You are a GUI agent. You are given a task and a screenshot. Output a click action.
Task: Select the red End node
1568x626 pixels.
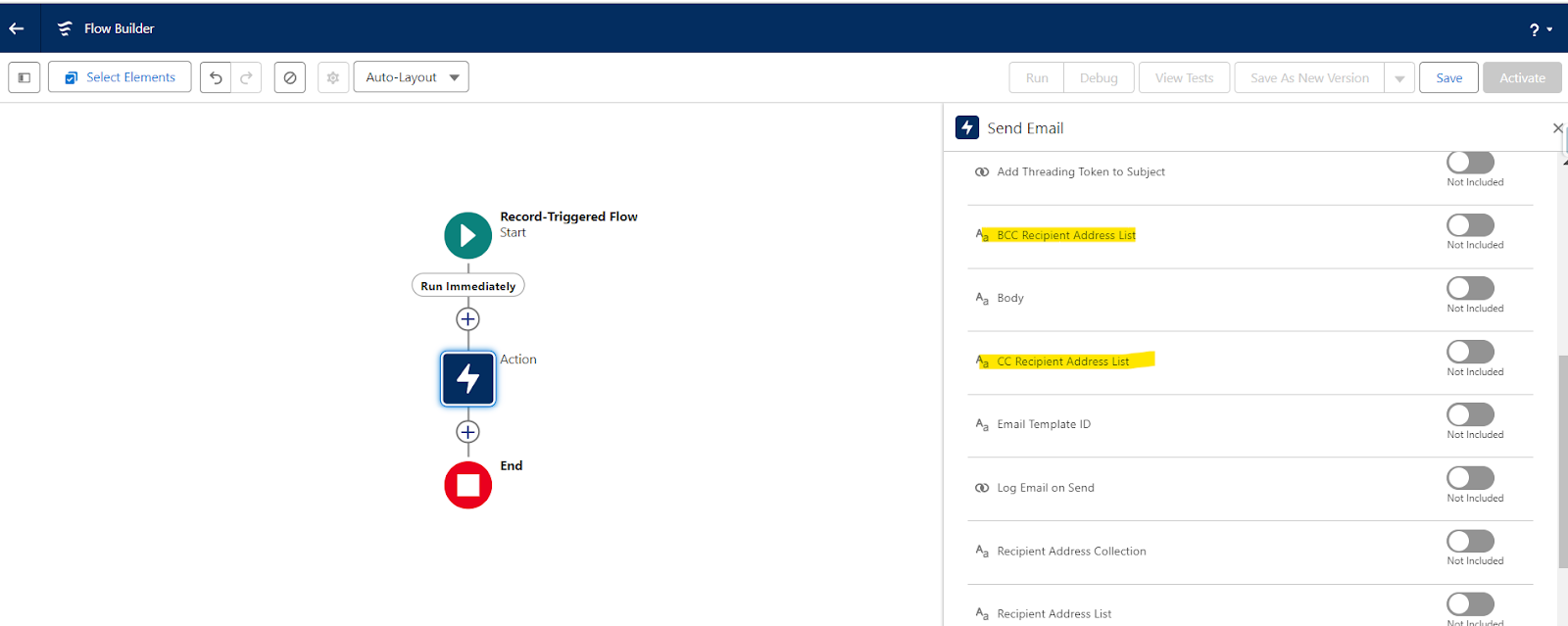pos(468,485)
